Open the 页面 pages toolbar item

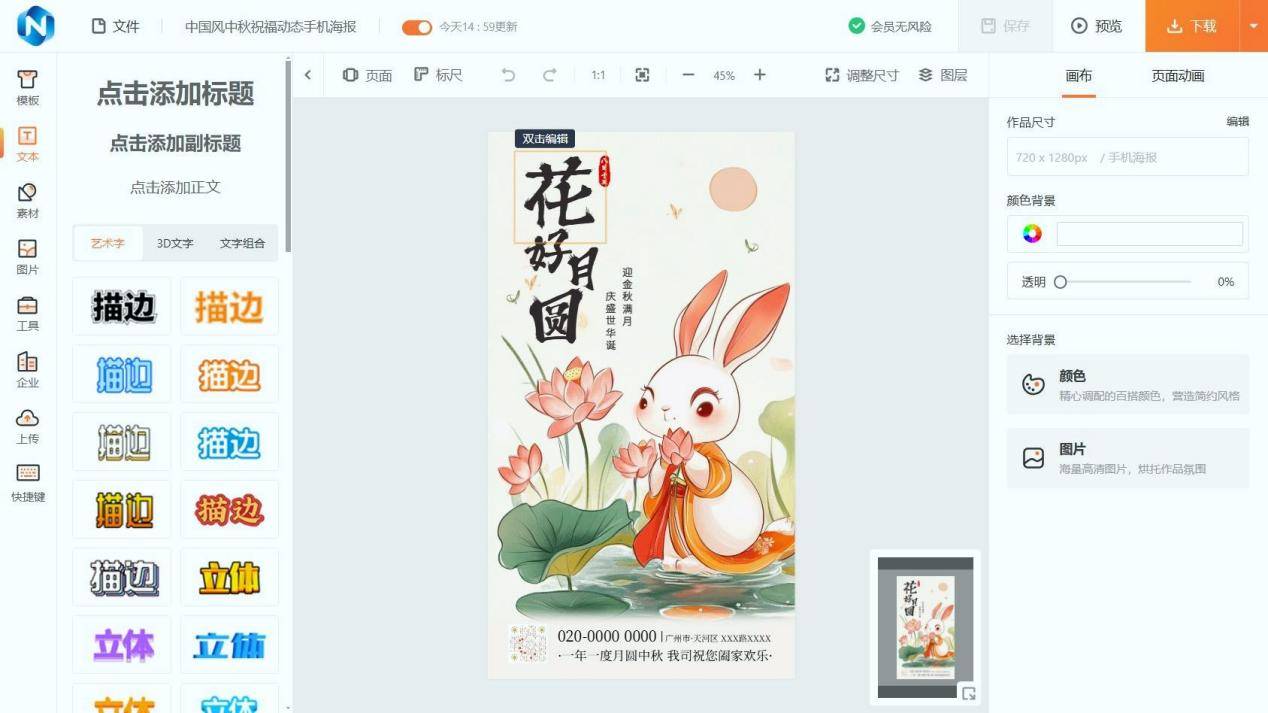pos(367,75)
